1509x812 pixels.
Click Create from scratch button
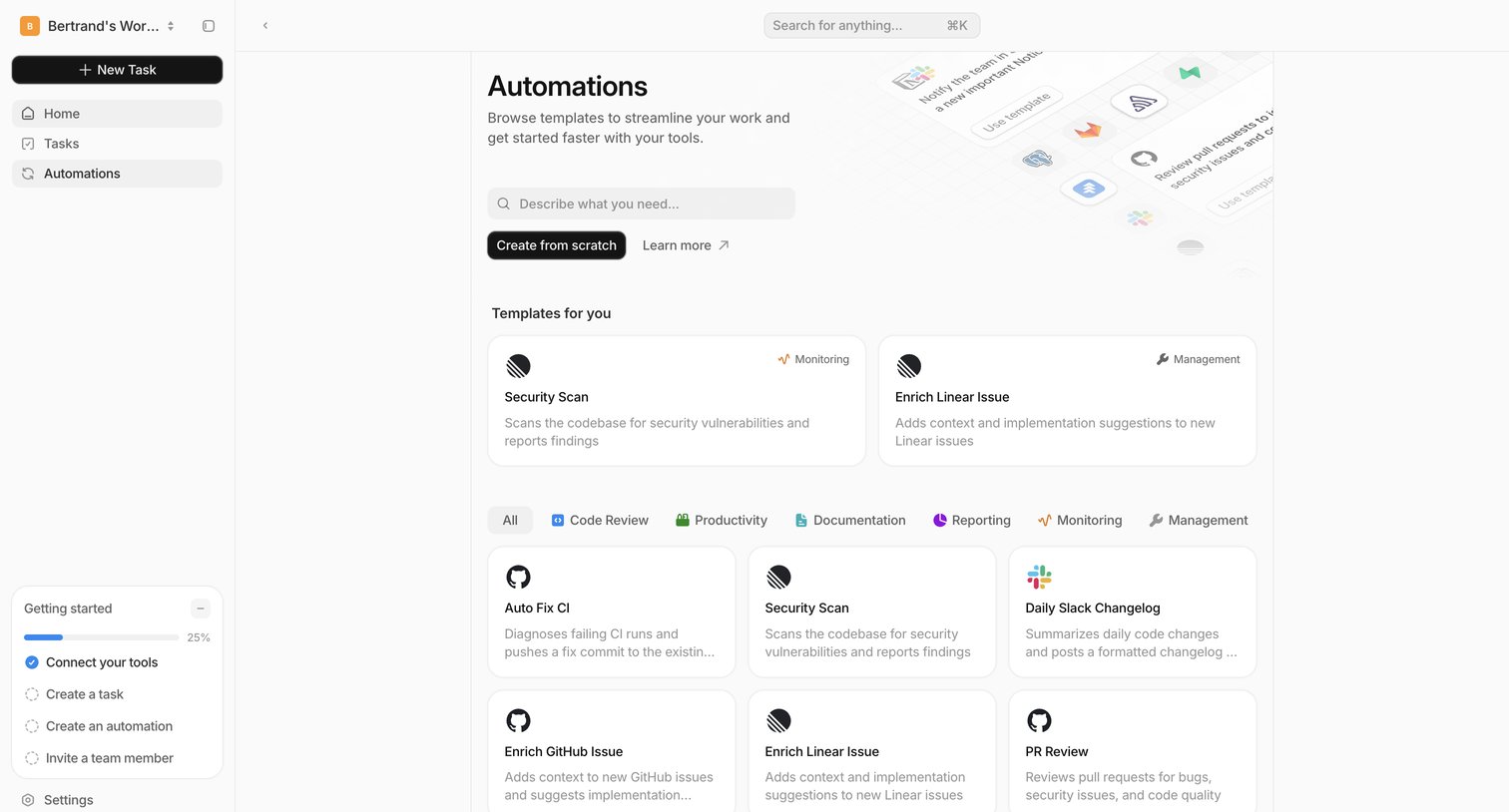[x=557, y=245]
